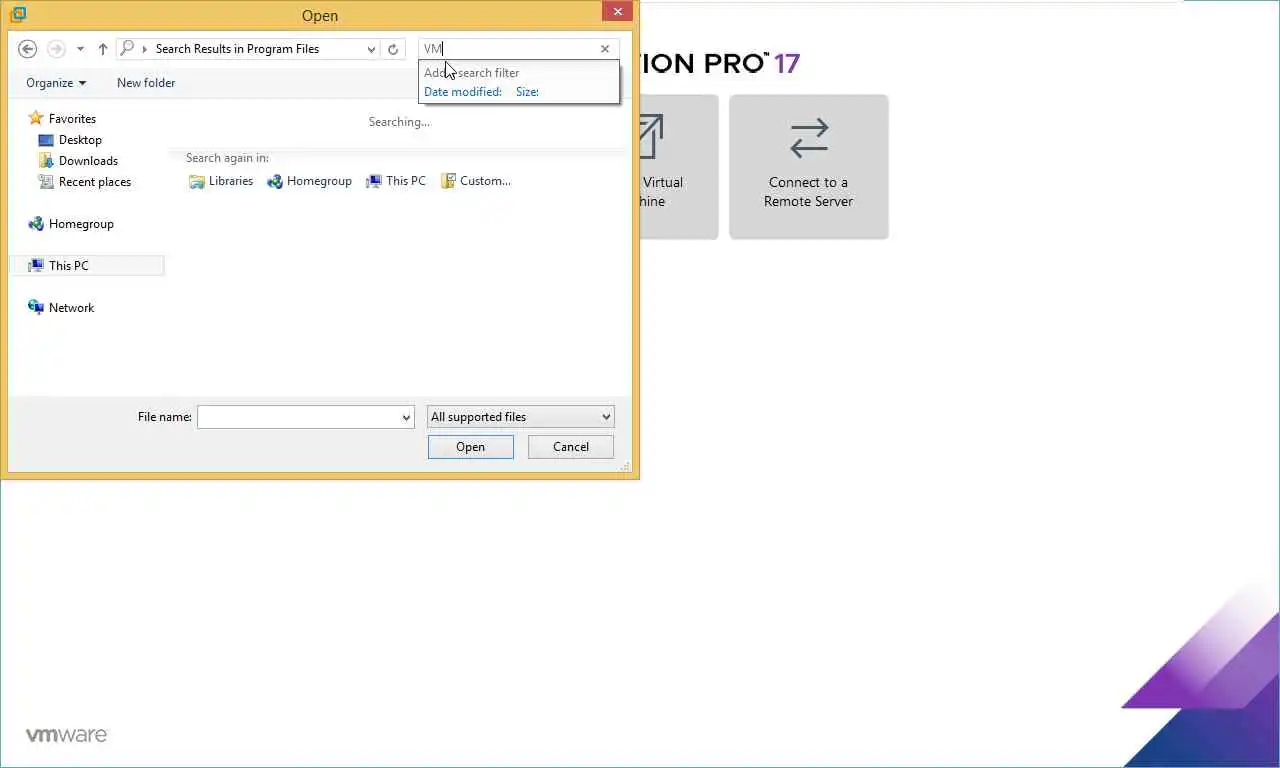Viewport: 1280px width, 768px height.
Task: Search again in Custom location
Action: click(x=476, y=181)
